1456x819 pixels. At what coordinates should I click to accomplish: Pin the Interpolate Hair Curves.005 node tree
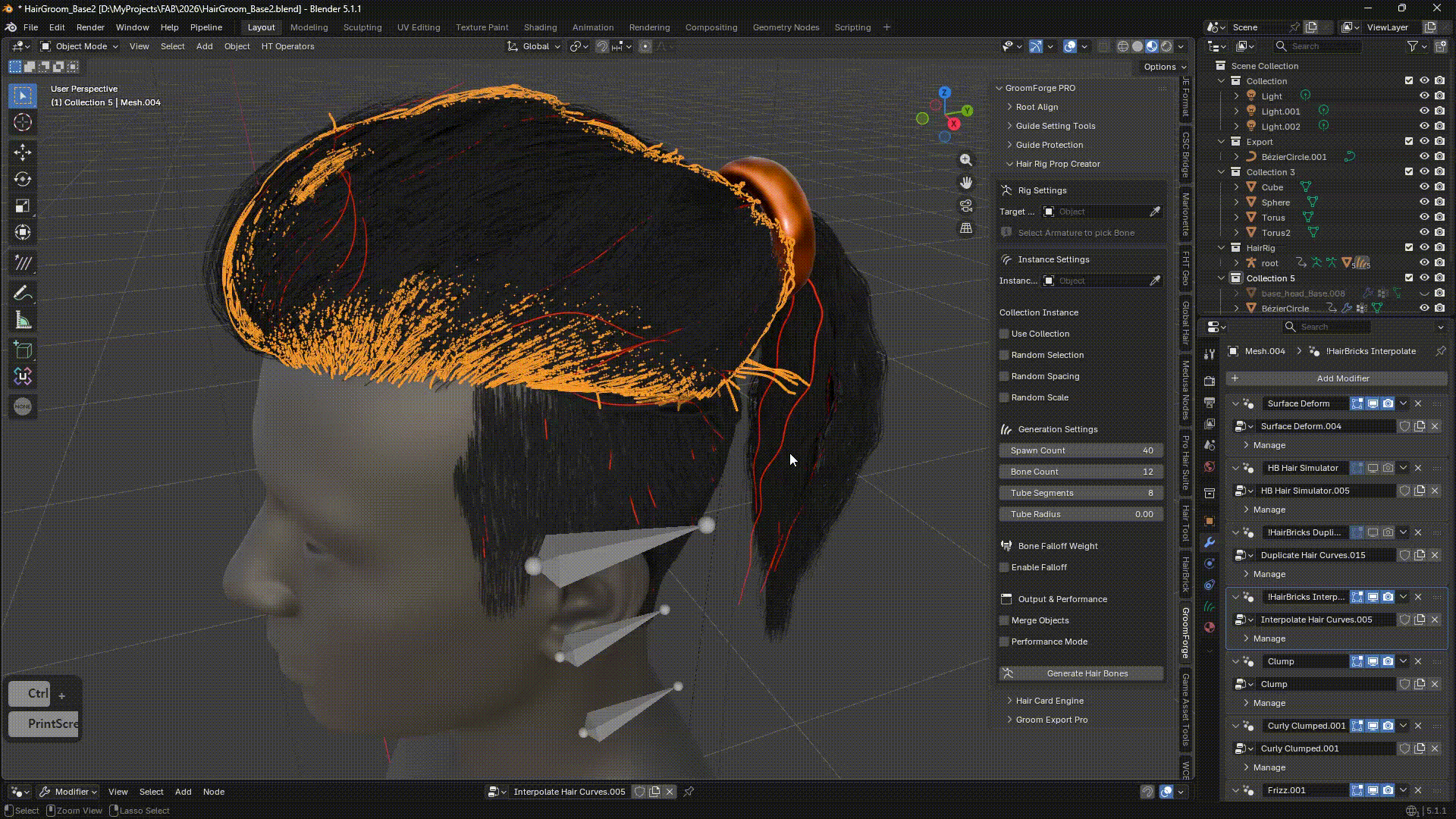tap(689, 792)
